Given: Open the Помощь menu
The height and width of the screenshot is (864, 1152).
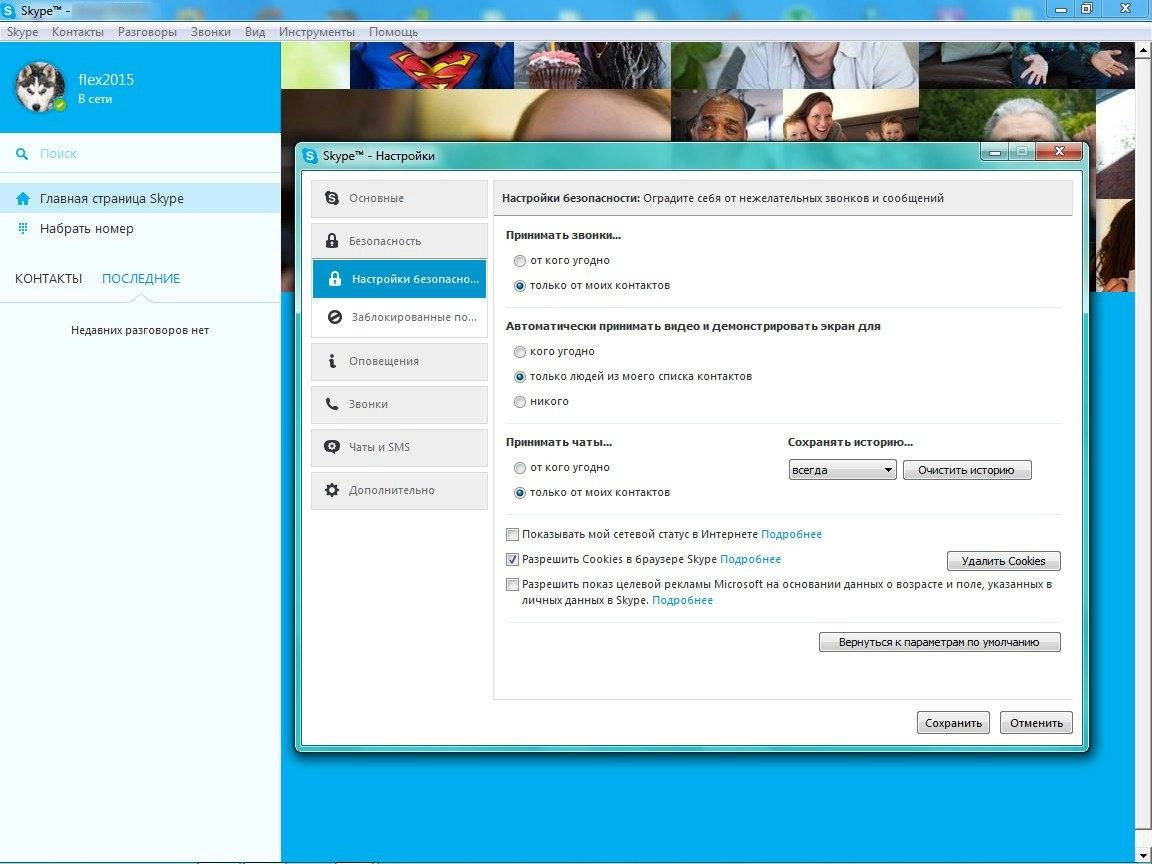Looking at the screenshot, I should 393,32.
